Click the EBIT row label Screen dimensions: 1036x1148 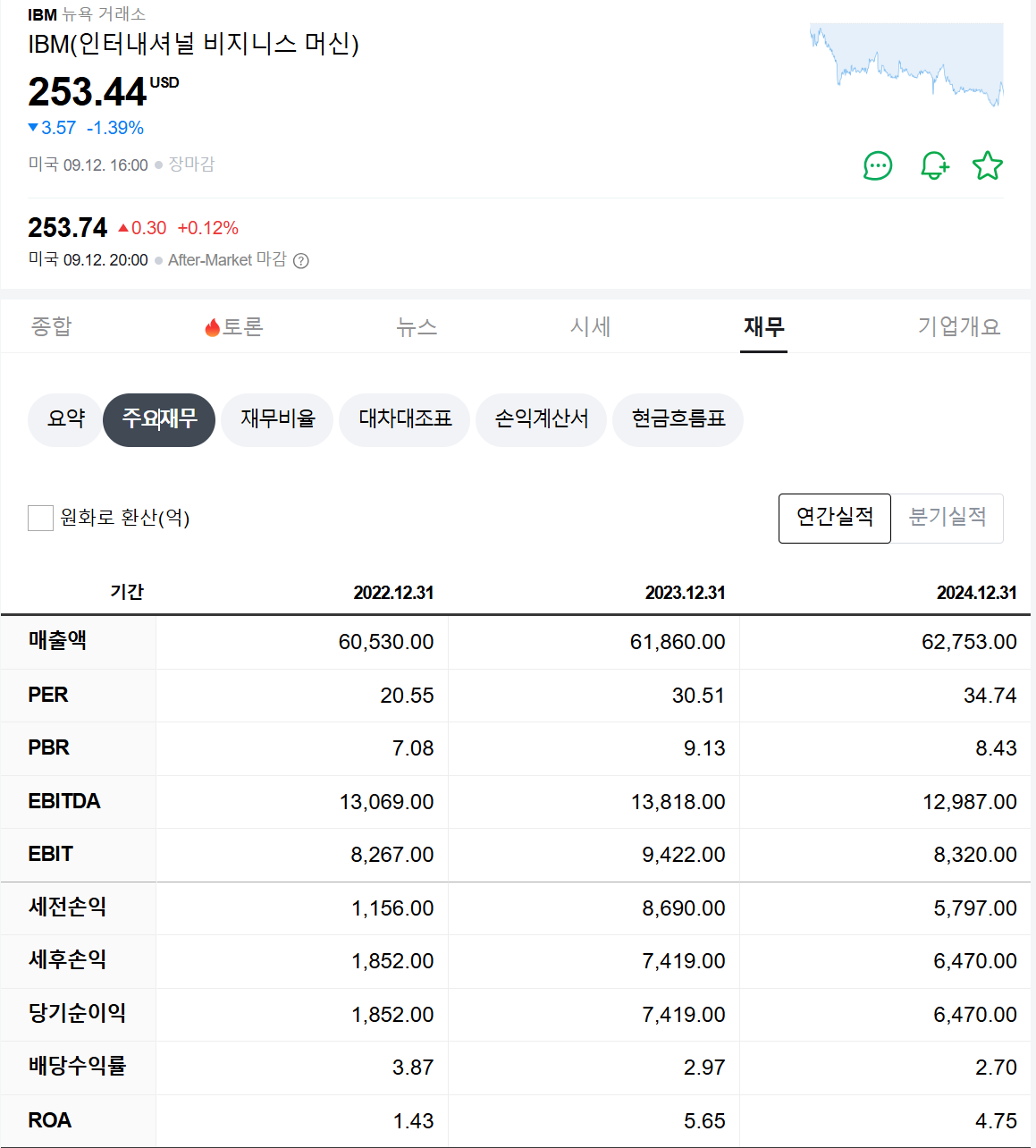[x=51, y=854]
